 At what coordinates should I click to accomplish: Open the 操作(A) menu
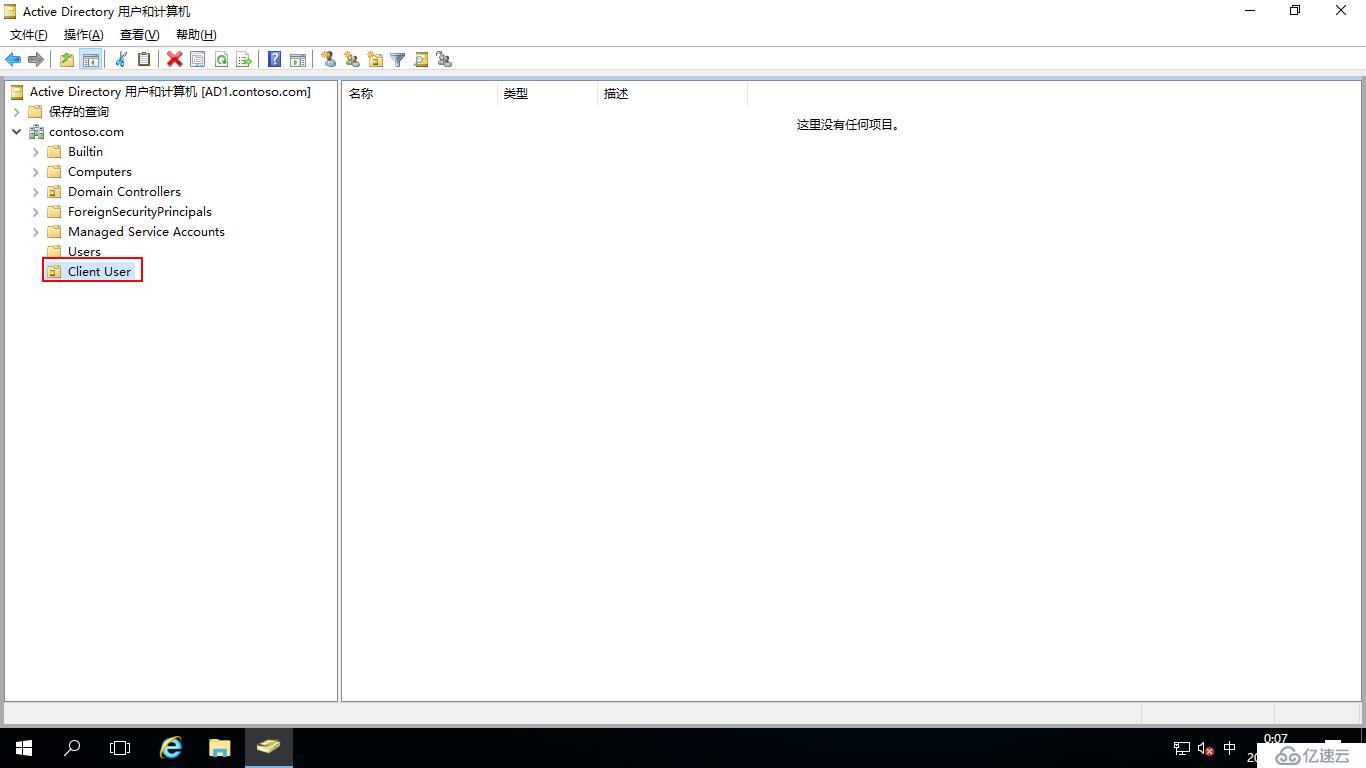pos(83,35)
